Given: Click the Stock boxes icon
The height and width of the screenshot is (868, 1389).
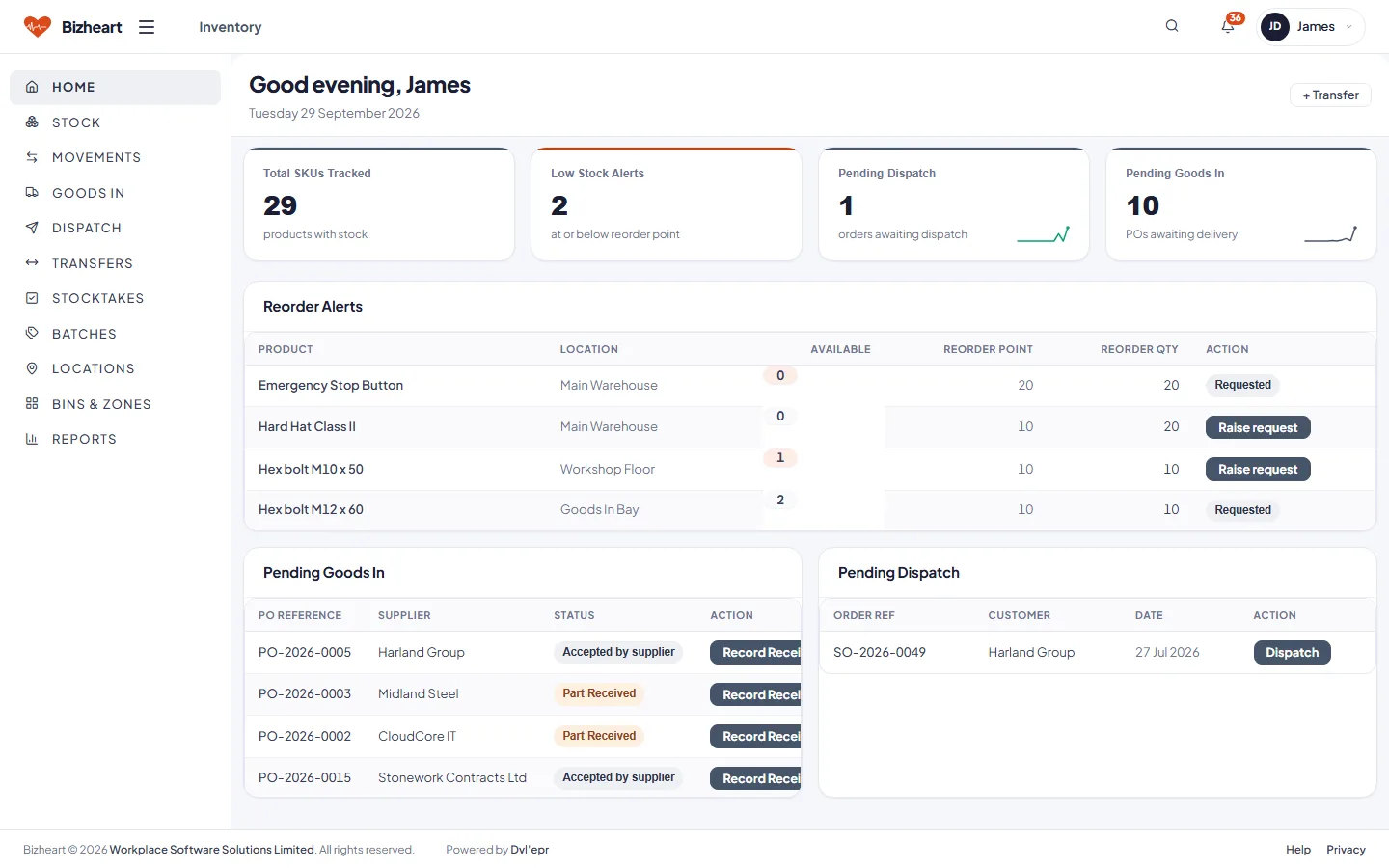Looking at the screenshot, I should 32,122.
